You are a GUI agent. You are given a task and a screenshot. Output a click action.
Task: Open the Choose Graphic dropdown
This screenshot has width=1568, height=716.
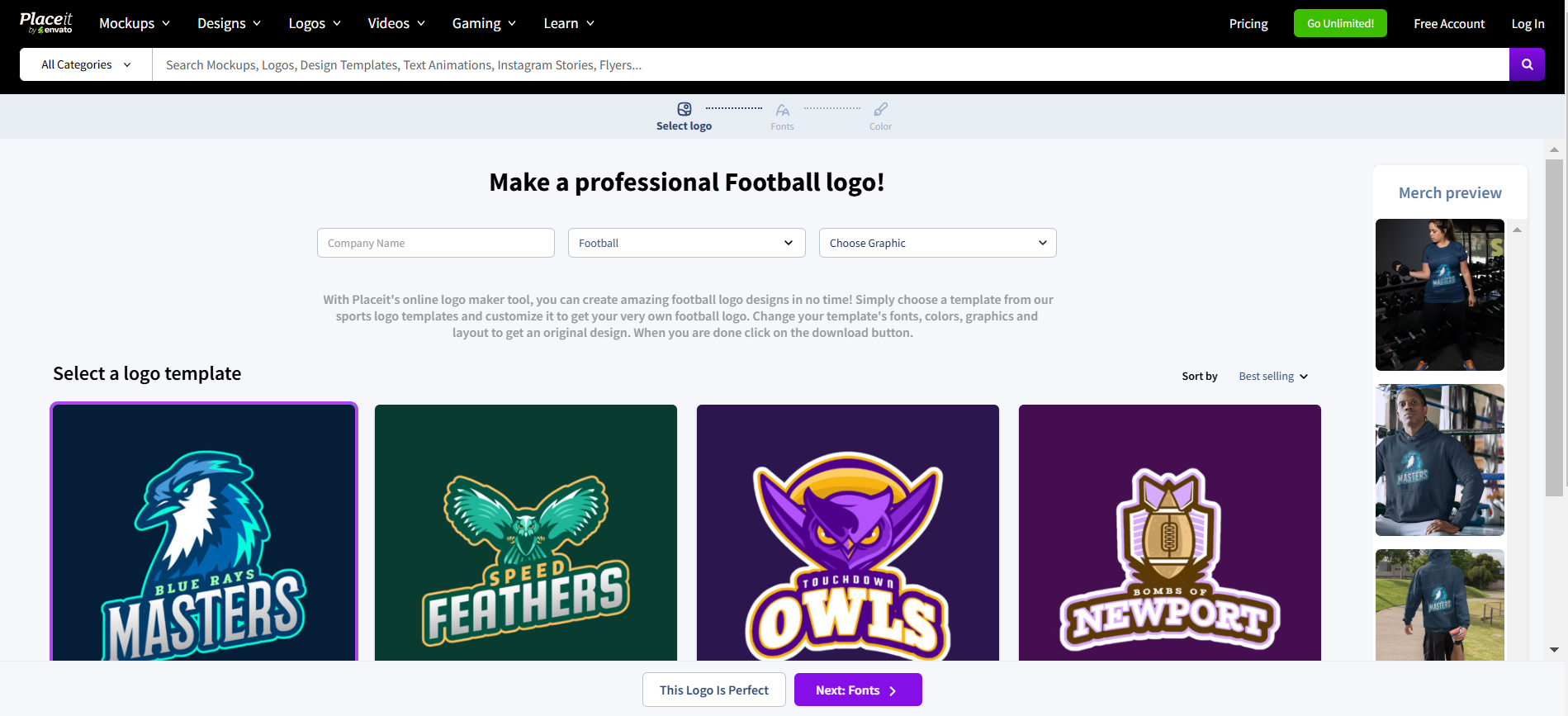point(937,243)
